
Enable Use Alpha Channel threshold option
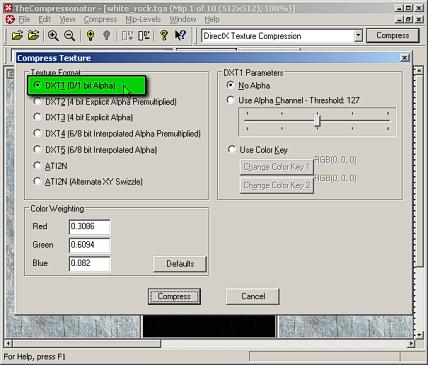pyautogui.click(x=293, y=100)
